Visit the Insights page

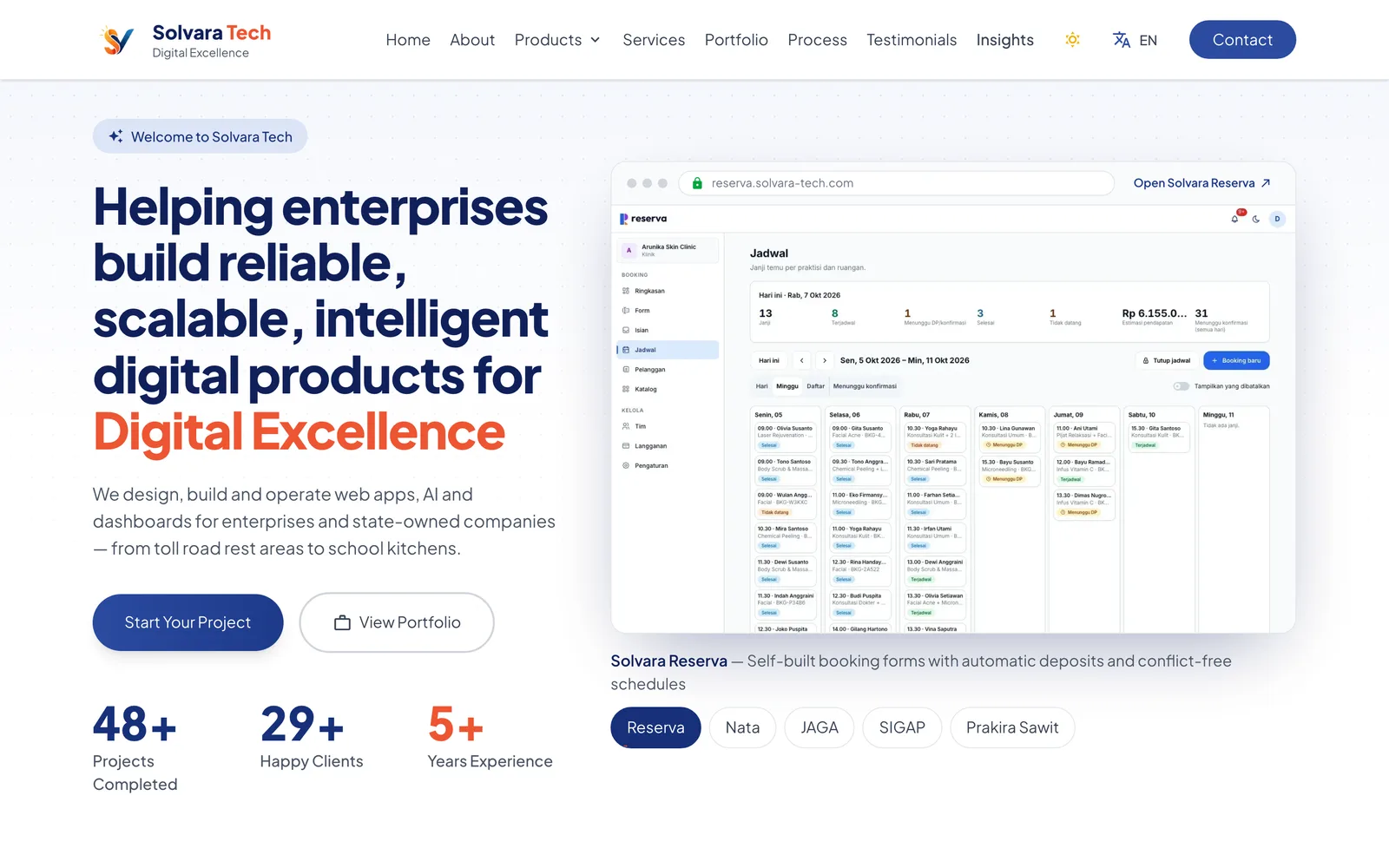pyautogui.click(x=1004, y=40)
